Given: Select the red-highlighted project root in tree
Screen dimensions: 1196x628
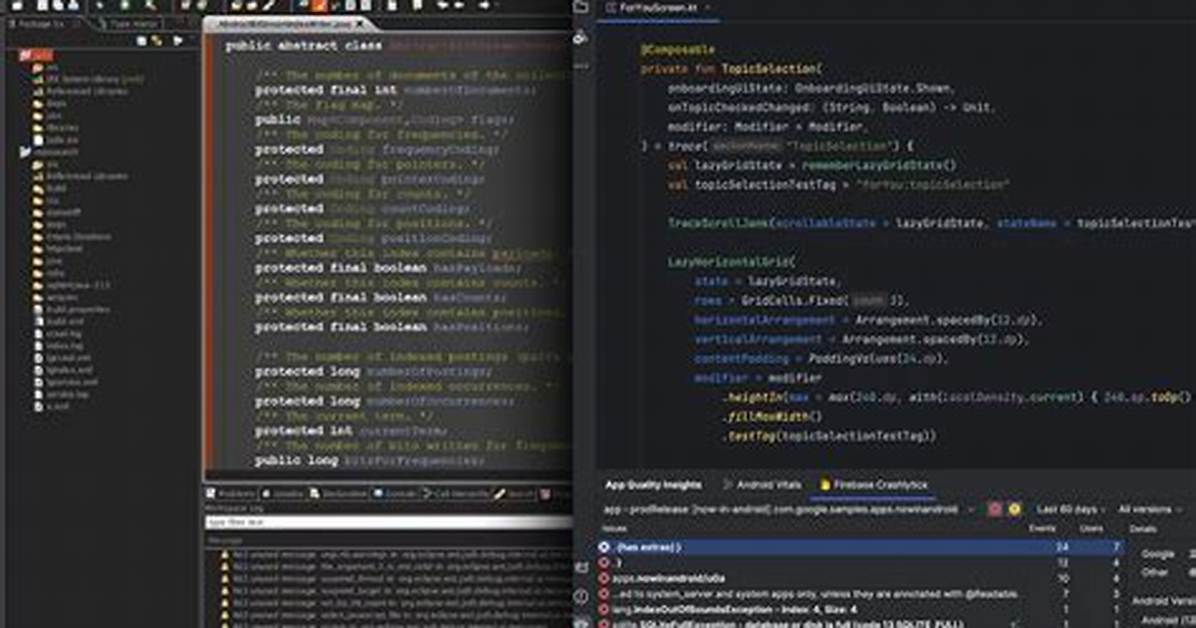Looking at the screenshot, I should tap(37, 55).
